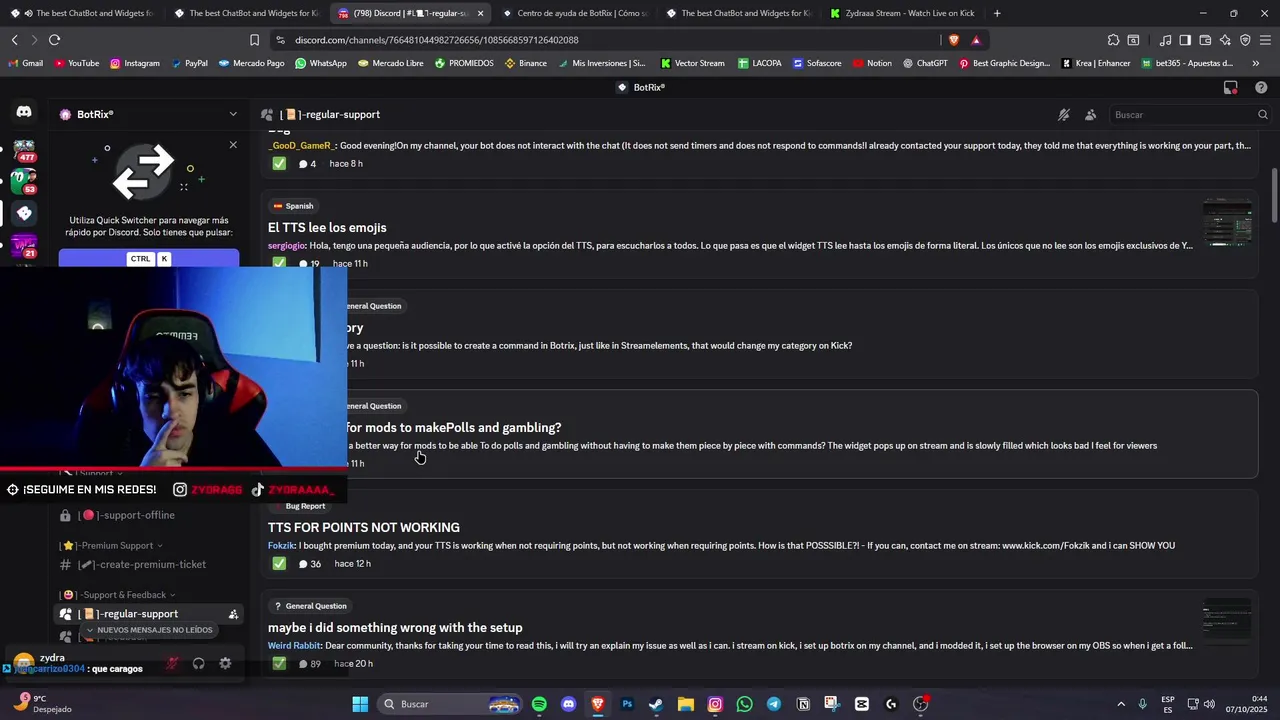The width and height of the screenshot is (1280, 720).
Task: Open Brave Leo AI sparkle icon
Action: coord(1225,40)
